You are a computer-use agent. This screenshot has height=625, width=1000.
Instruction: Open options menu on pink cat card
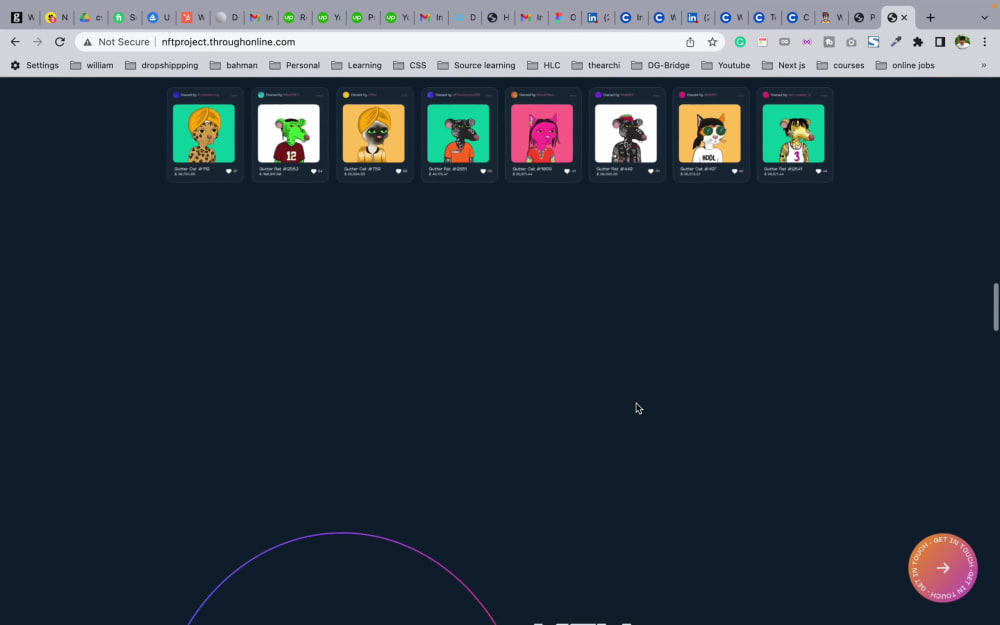(x=573, y=95)
